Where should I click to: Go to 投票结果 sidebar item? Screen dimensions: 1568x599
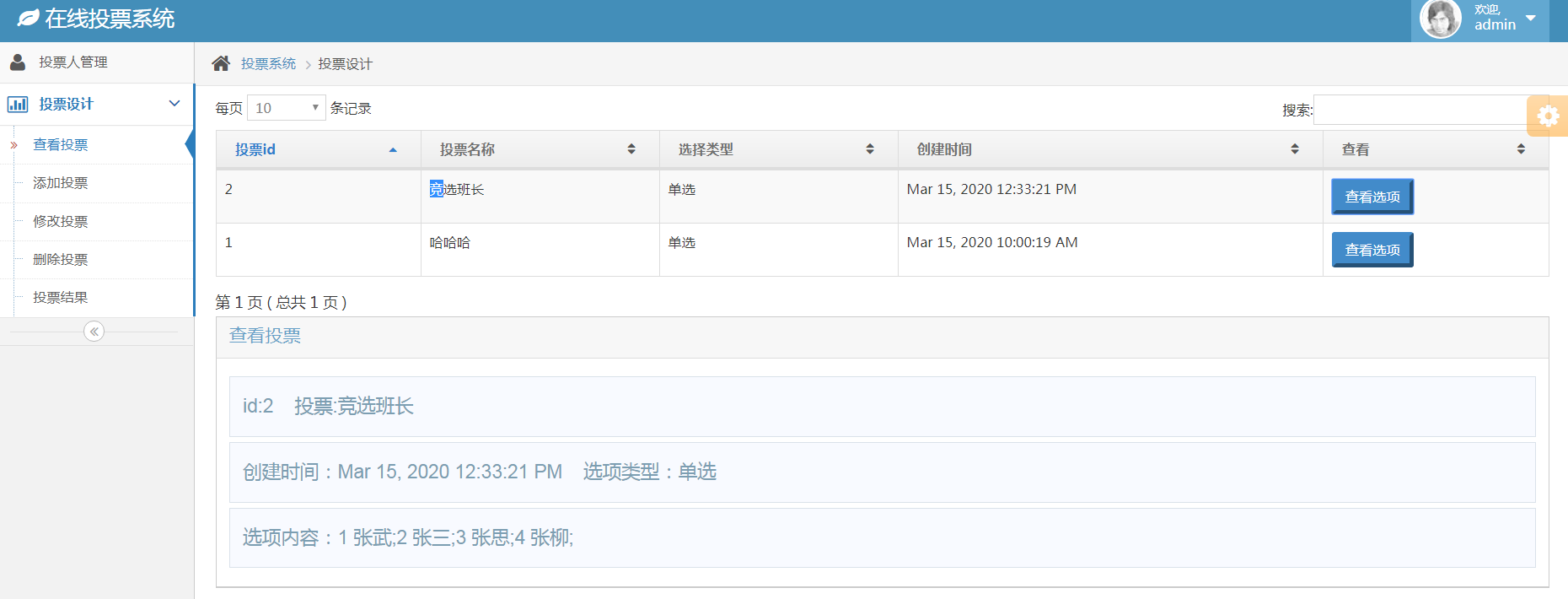61,298
